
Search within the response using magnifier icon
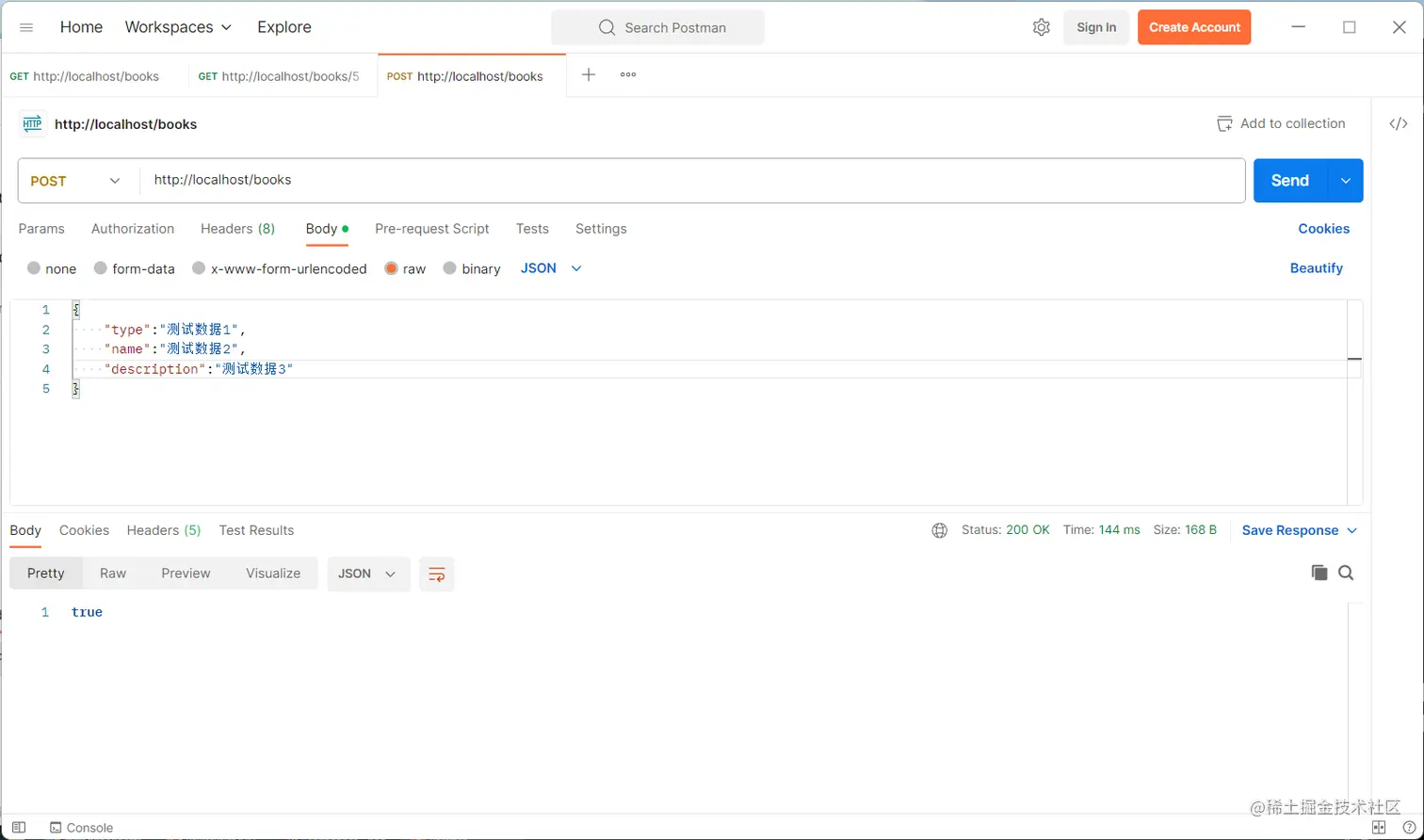pos(1346,573)
